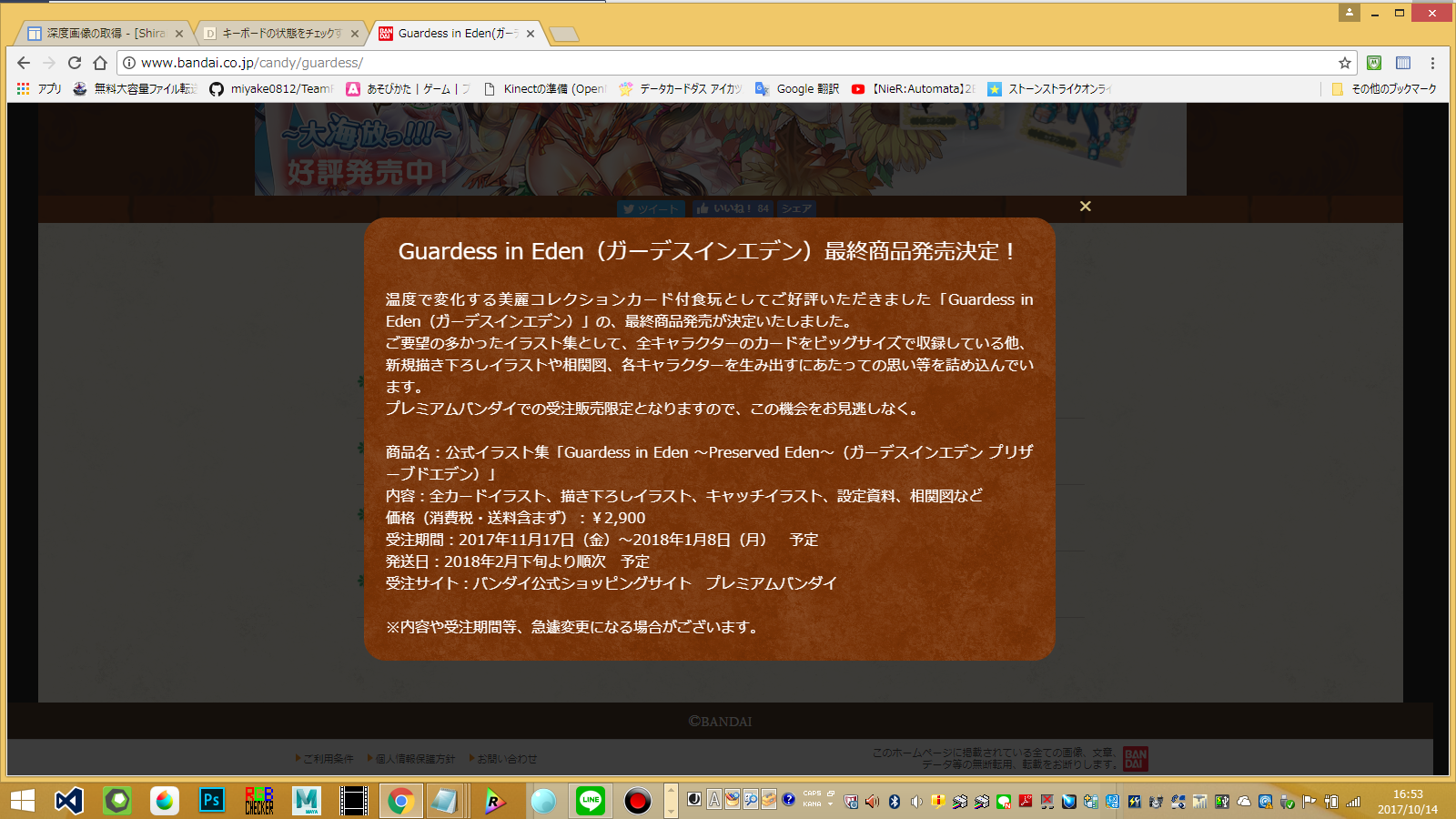Open the colorful droplet paint app
Screen dimensions: 1456x819
pyautogui.click(x=165, y=801)
